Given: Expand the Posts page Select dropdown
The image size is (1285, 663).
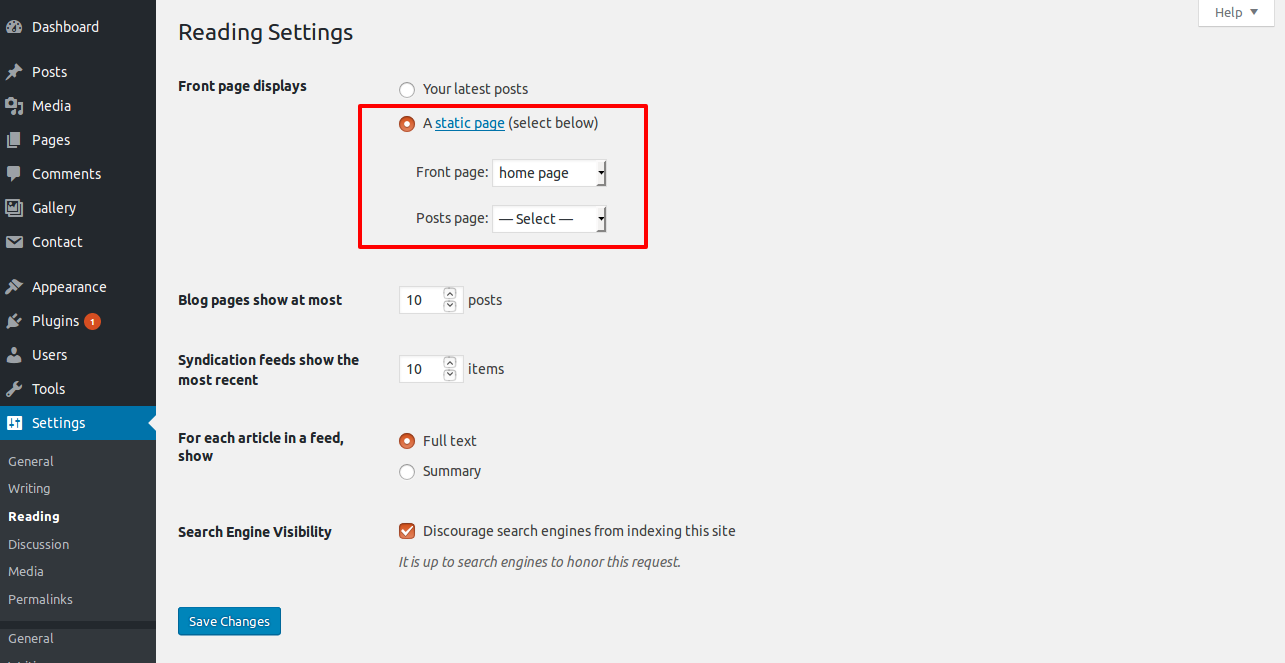Looking at the screenshot, I should click(549, 219).
